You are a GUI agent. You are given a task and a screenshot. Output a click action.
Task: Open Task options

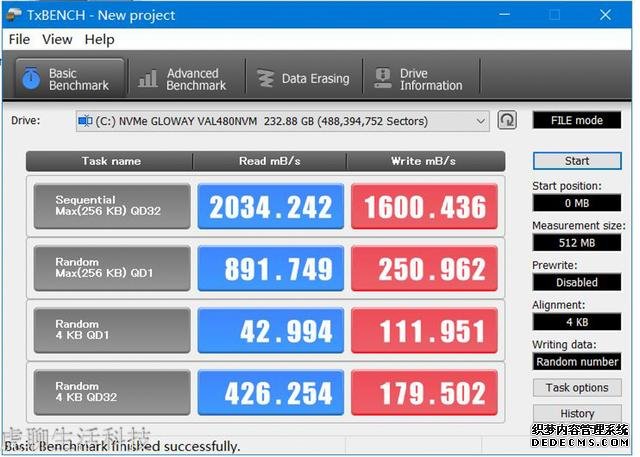(577, 388)
